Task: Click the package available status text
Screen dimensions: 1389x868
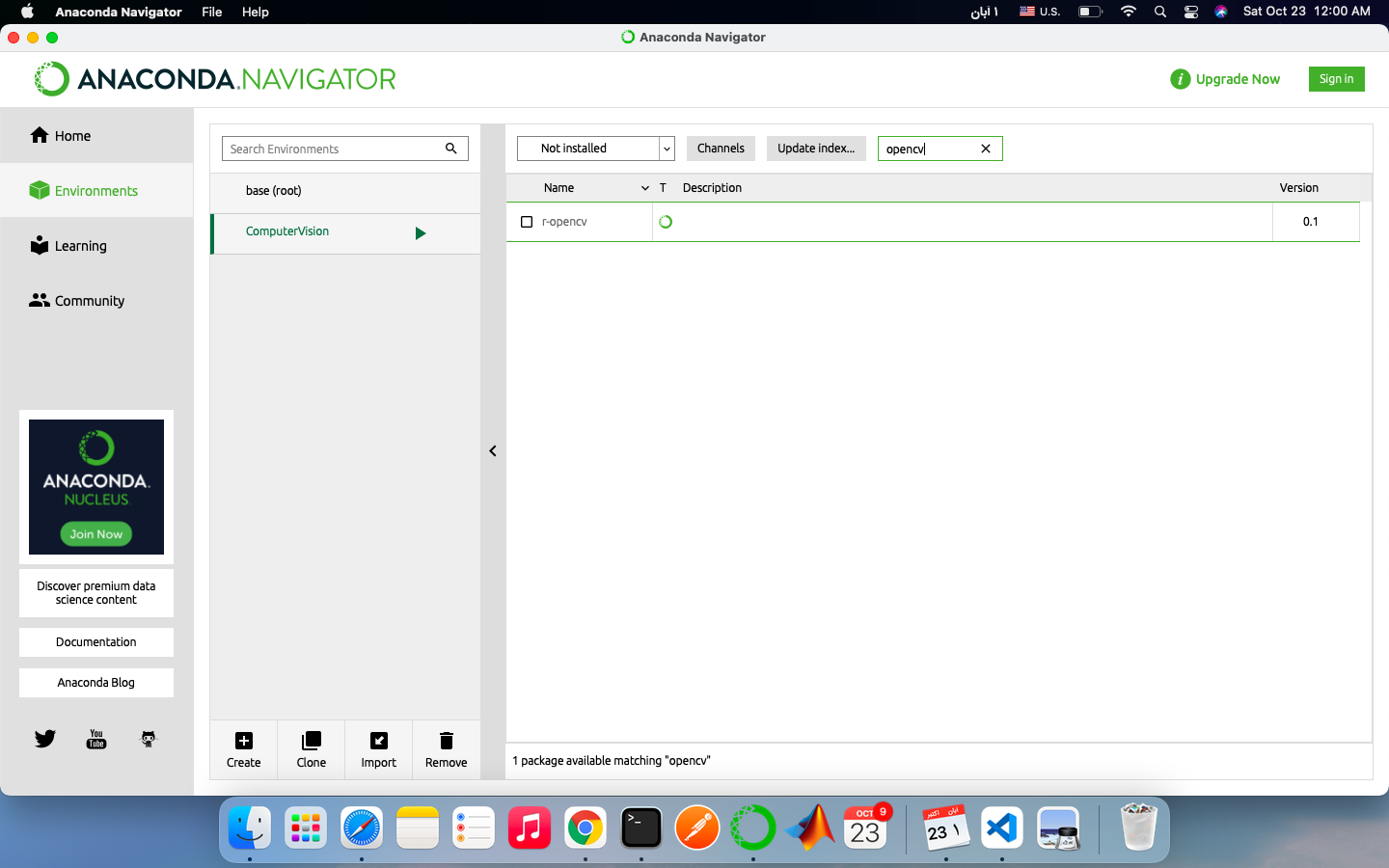Action: coord(612,761)
